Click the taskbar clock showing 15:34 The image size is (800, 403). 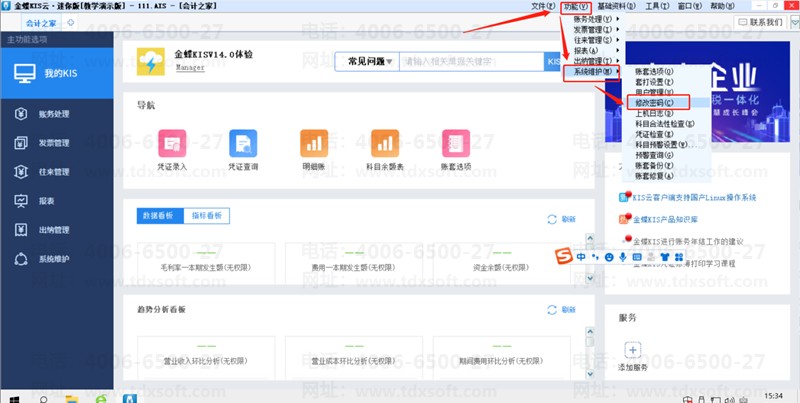click(774, 396)
